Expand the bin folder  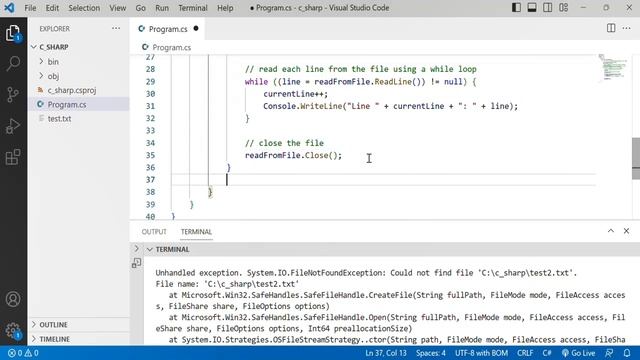[x=79, y=62]
